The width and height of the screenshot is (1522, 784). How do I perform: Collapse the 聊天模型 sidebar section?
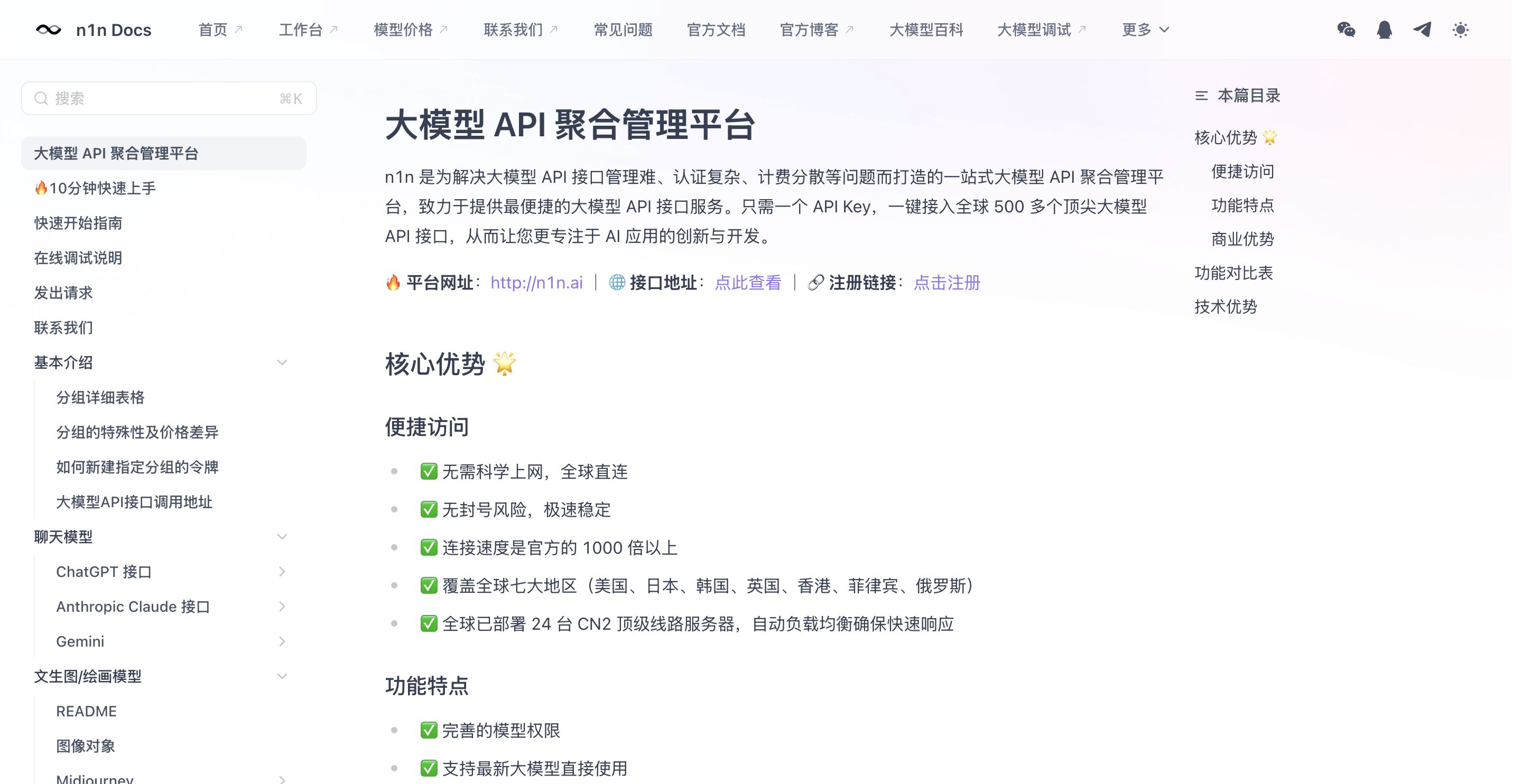282,536
